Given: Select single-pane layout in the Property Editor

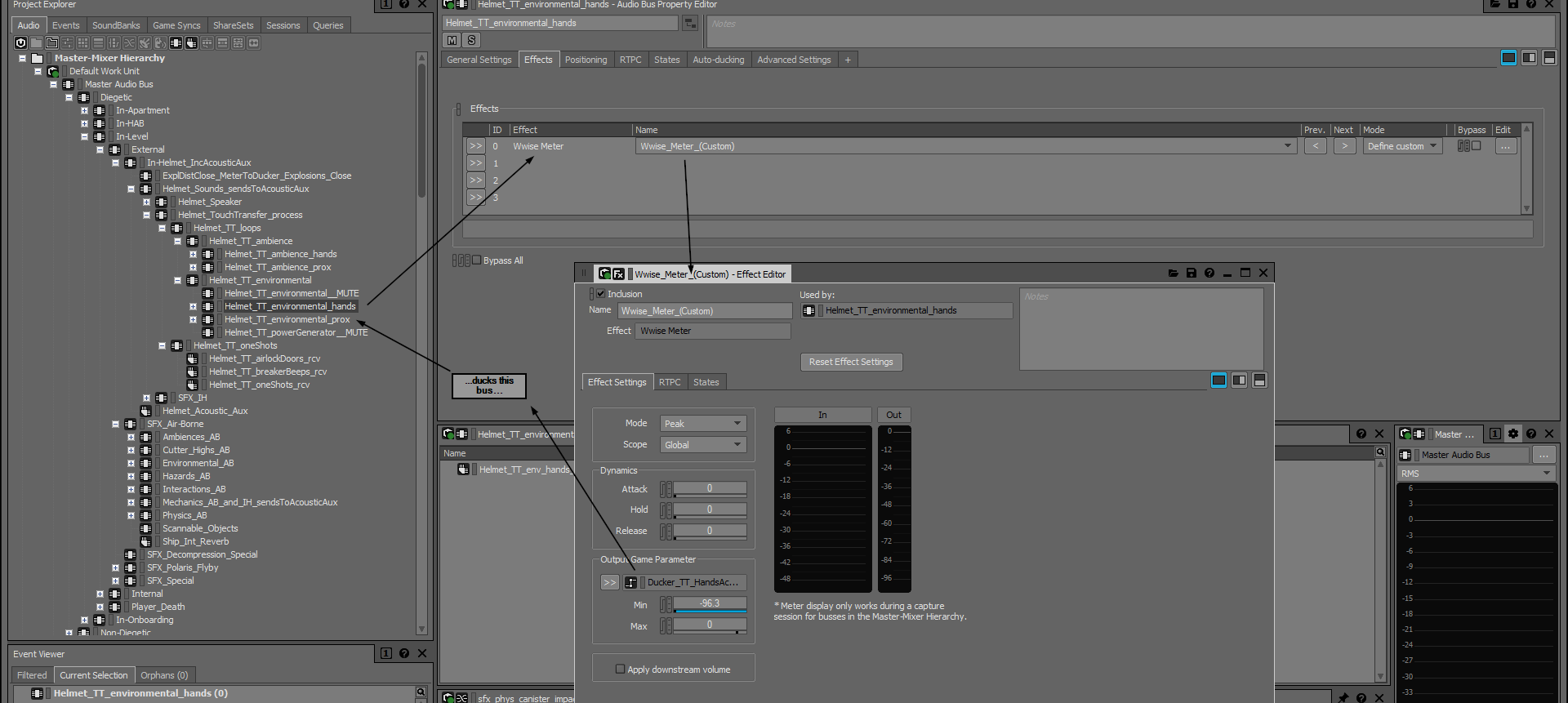Looking at the screenshot, I should [1508, 58].
